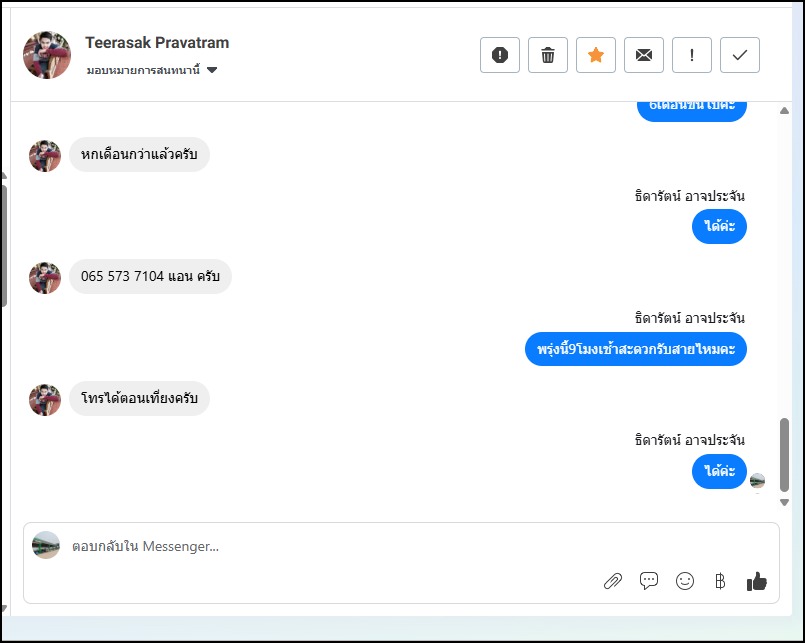Click the spam report icon in header
Image resolution: width=805 pixels, height=643 pixels.
(x=500, y=55)
